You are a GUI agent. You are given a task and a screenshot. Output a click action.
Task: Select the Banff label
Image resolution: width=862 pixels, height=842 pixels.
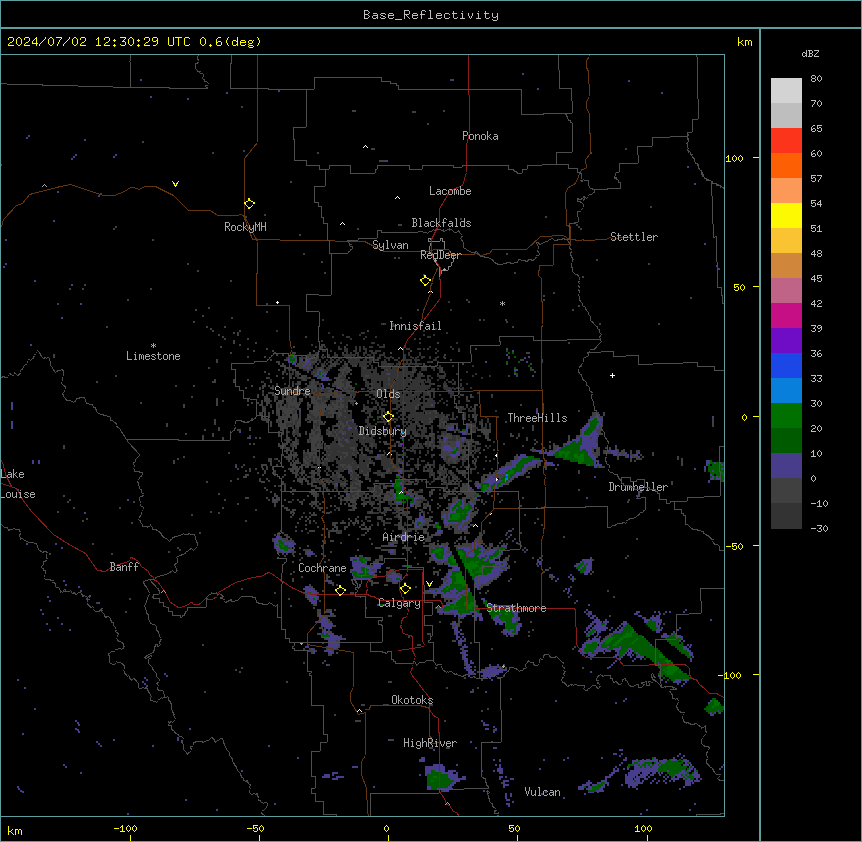pyautogui.click(x=124, y=567)
